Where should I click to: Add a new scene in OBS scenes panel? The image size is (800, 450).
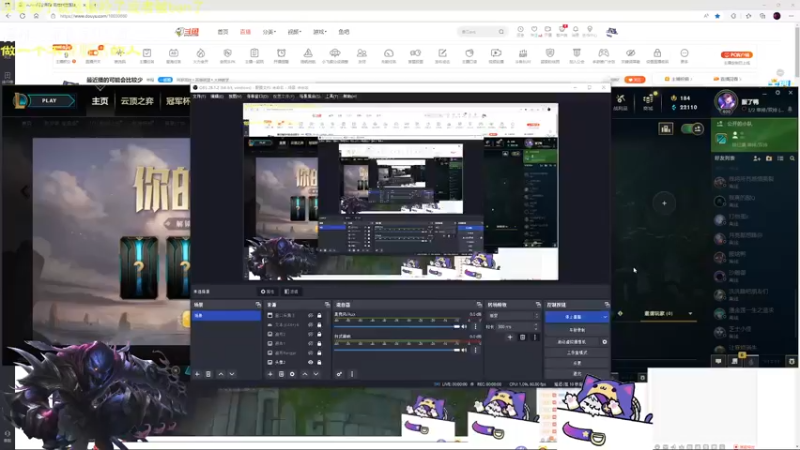pyautogui.click(x=197, y=374)
